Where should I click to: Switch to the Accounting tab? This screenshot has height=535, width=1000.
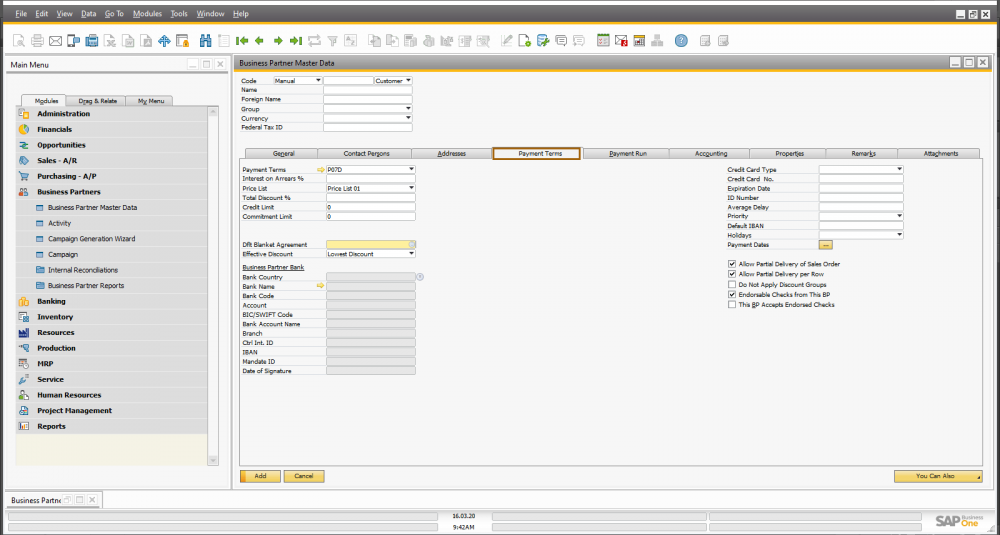pyautogui.click(x=711, y=154)
